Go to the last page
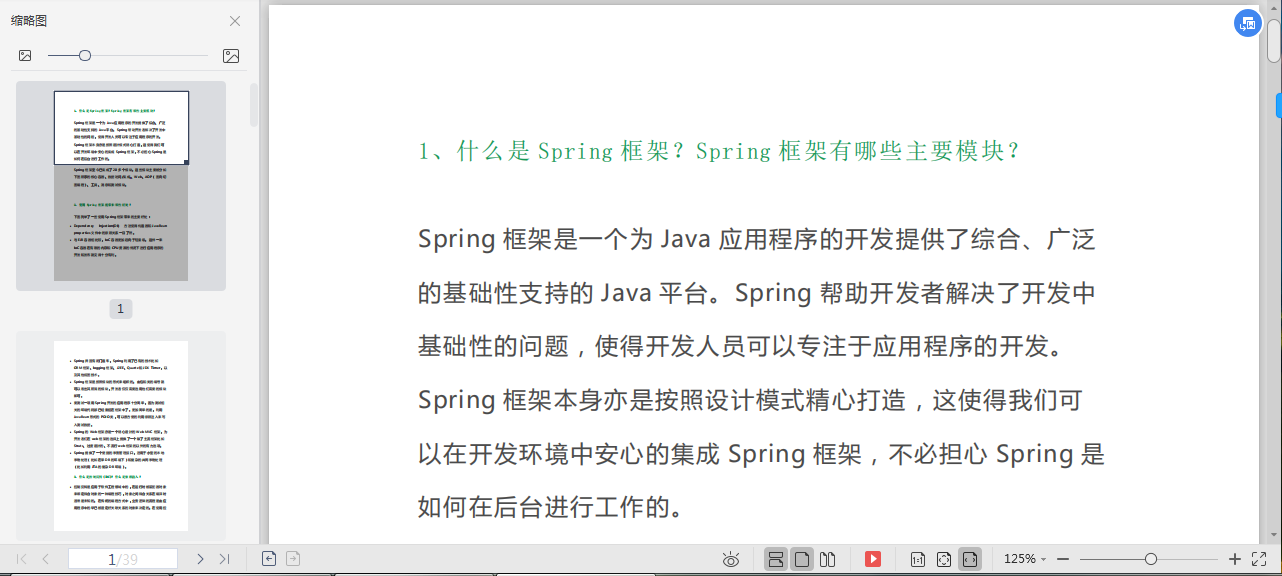Screen dimensions: 1282x576 [x=223, y=559]
